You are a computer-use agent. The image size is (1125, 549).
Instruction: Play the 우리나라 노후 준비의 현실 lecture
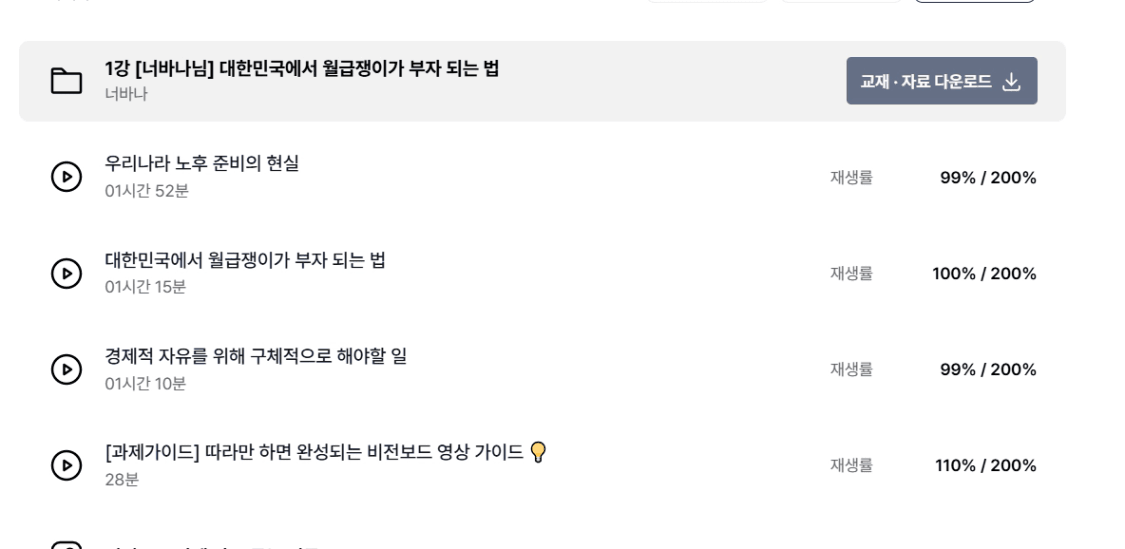point(66,177)
